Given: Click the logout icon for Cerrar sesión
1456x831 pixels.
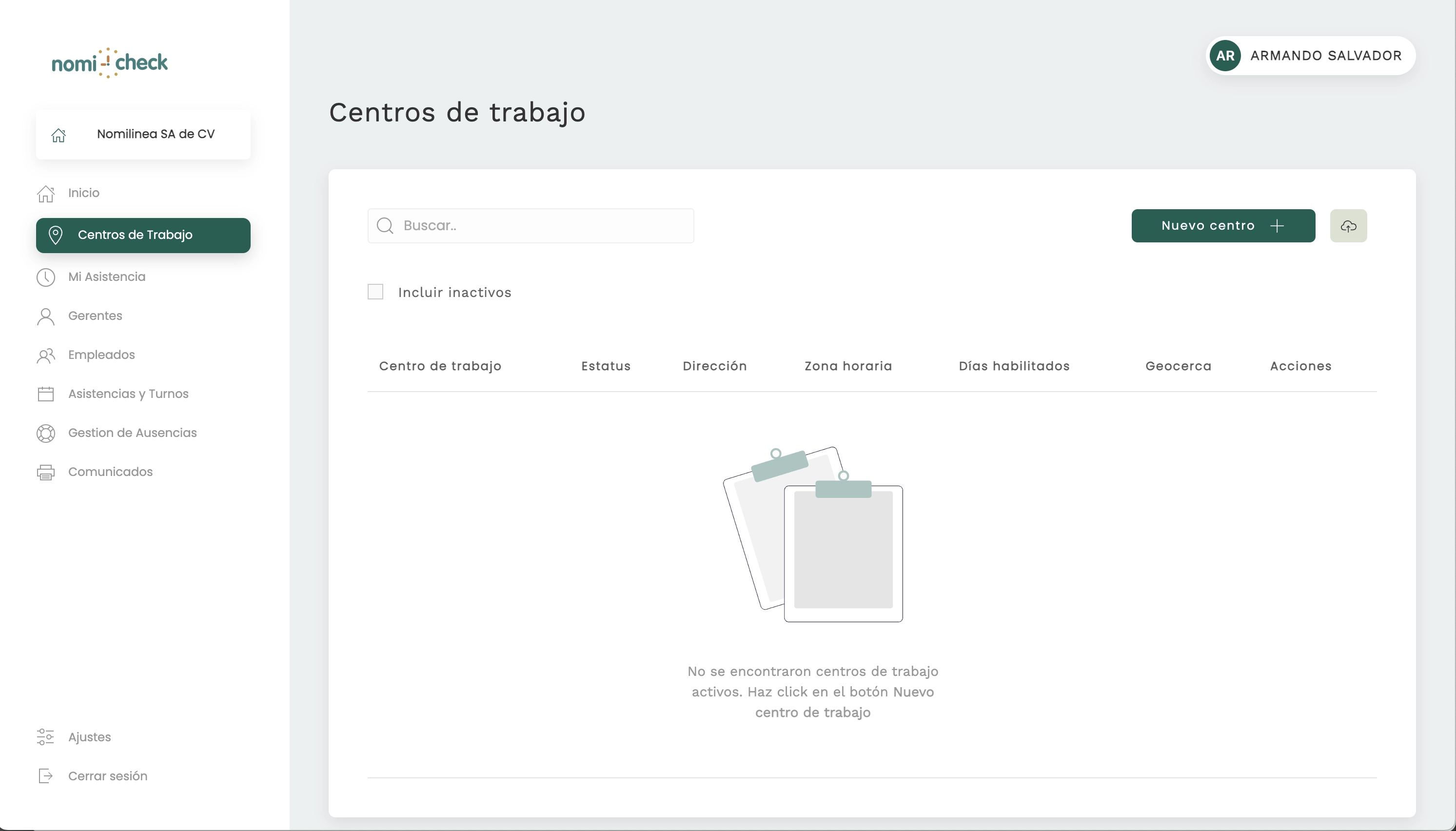Looking at the screenshot, I should tap(46, 776).
